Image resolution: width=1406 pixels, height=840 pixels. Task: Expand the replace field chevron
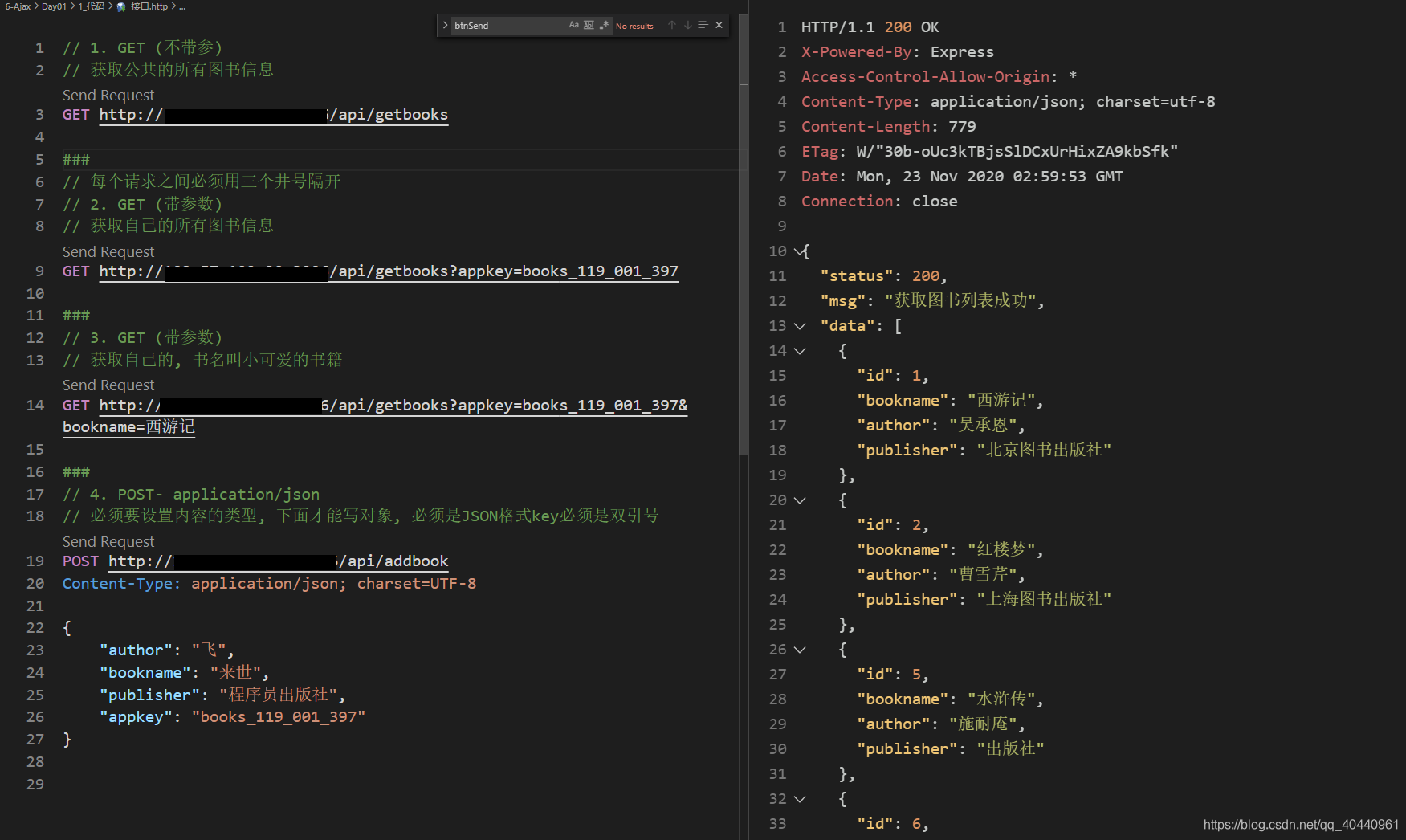click(x=445, y=25)
